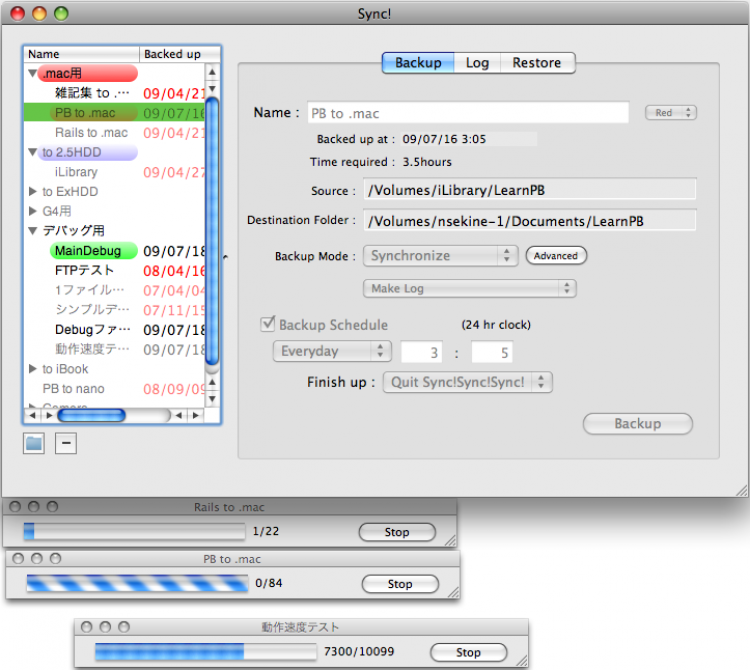Select the Rails to .mac list row
This screenshot has width=750, height=670.
click(114, 132)
